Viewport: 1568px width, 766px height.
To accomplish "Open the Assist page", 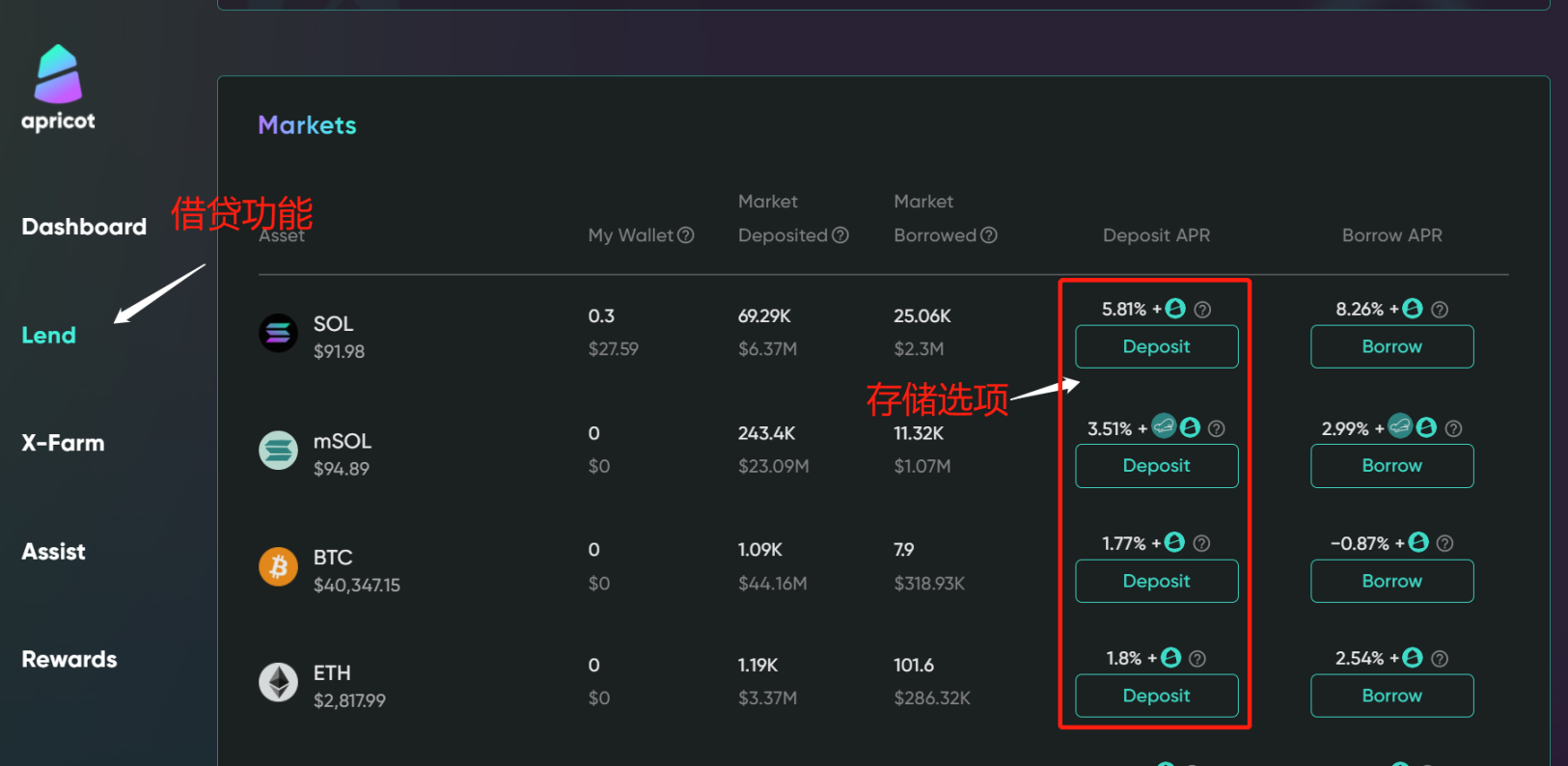I will (53, 552).
